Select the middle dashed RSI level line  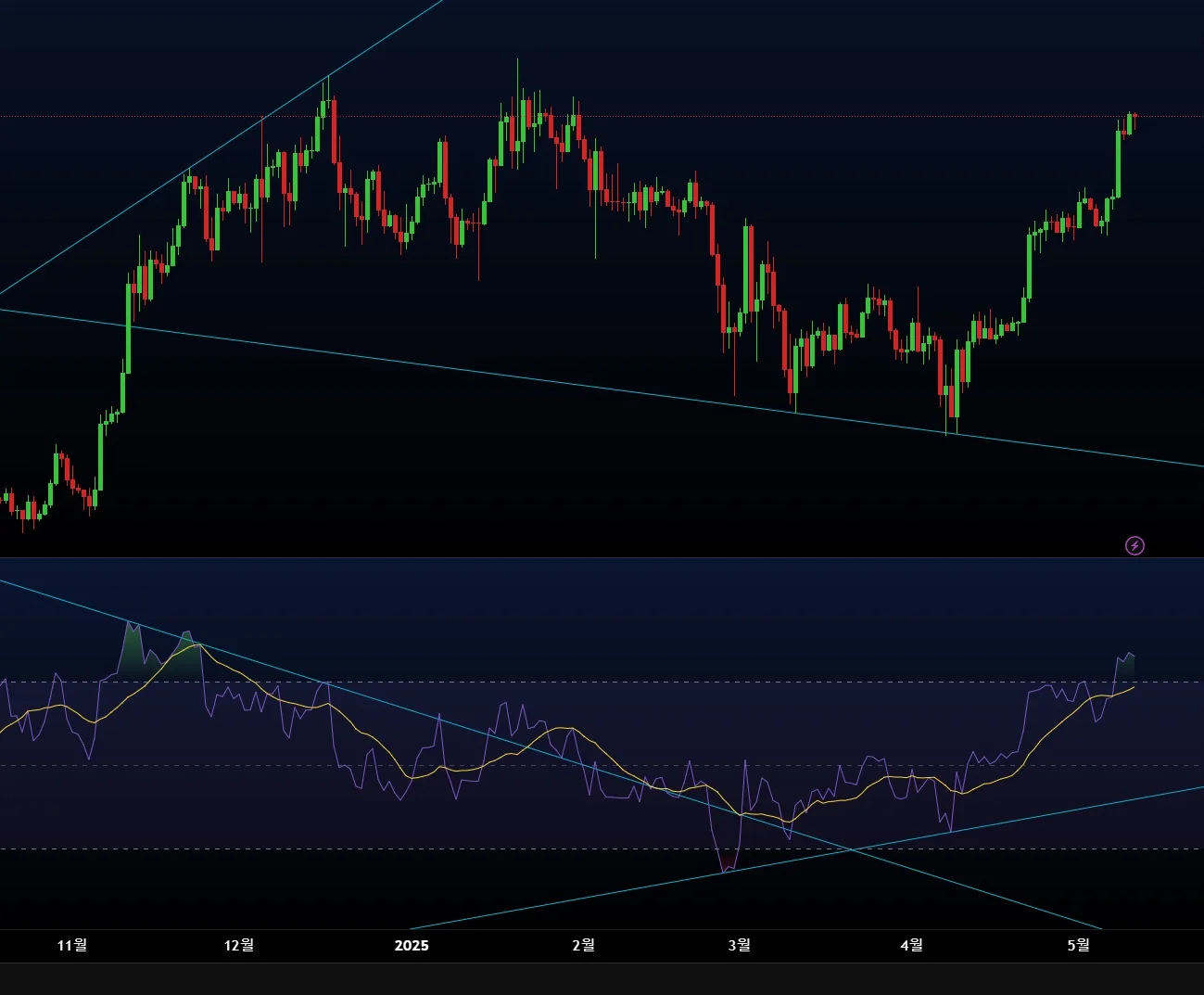coord(602,766)
